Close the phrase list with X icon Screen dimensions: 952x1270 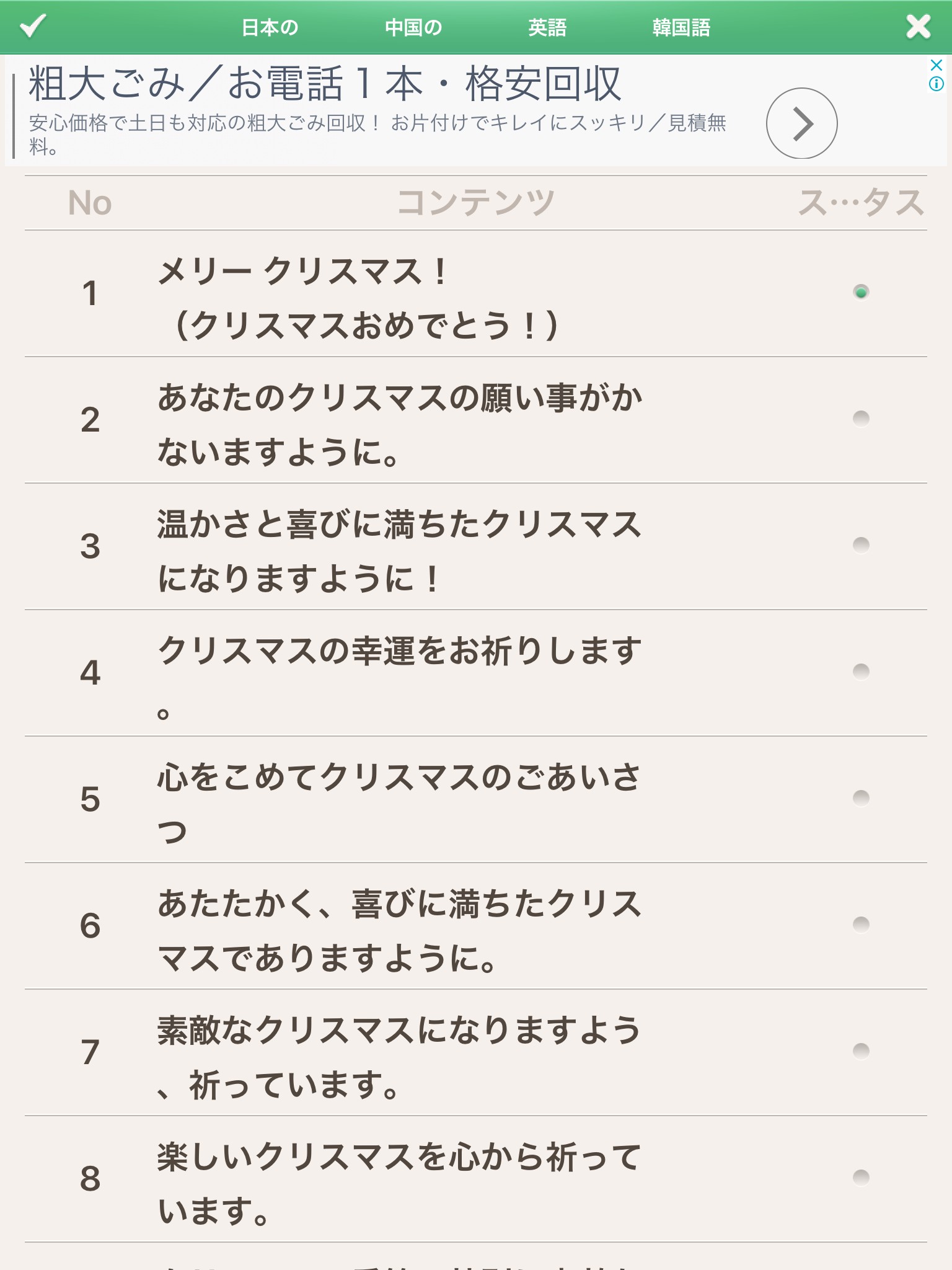(918, 27)
